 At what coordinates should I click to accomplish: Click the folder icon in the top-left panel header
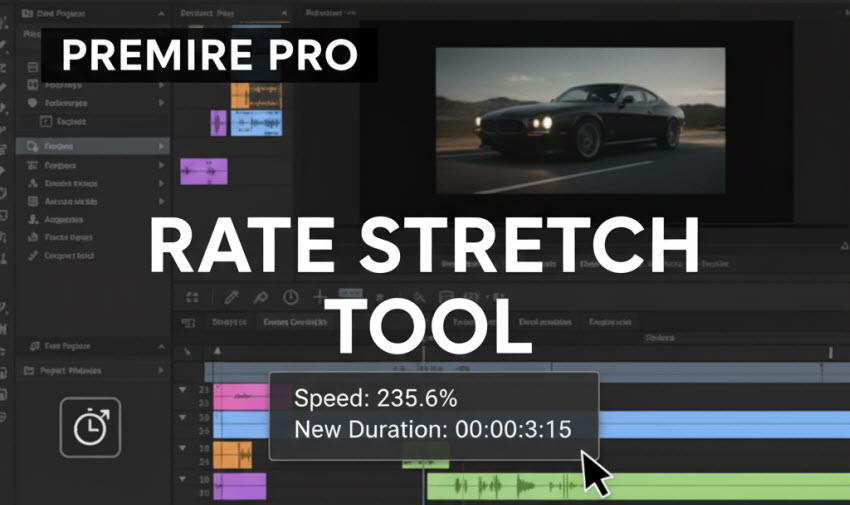coord(27,13)
